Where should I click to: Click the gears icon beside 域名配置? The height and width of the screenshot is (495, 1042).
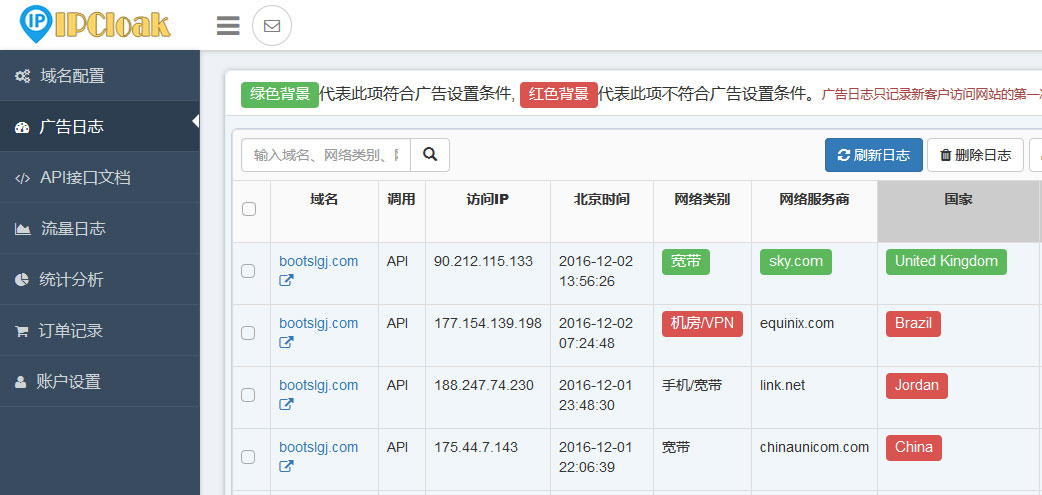click(23, 76)
